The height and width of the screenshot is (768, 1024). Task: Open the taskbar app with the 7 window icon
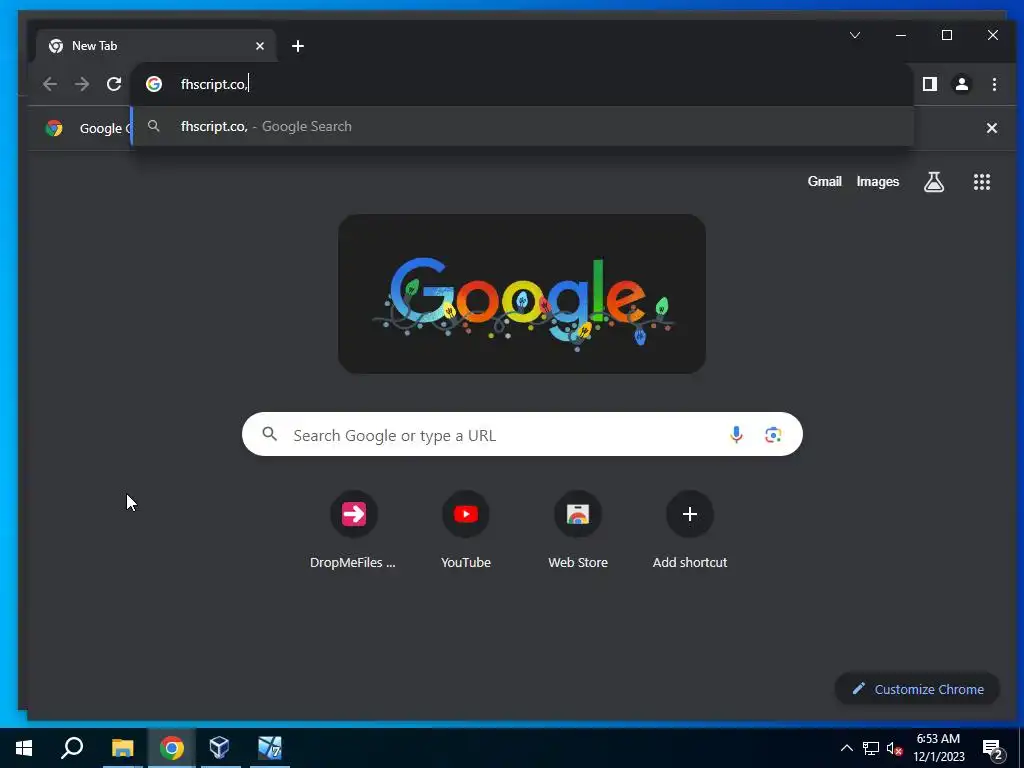(x=269, y=748)
